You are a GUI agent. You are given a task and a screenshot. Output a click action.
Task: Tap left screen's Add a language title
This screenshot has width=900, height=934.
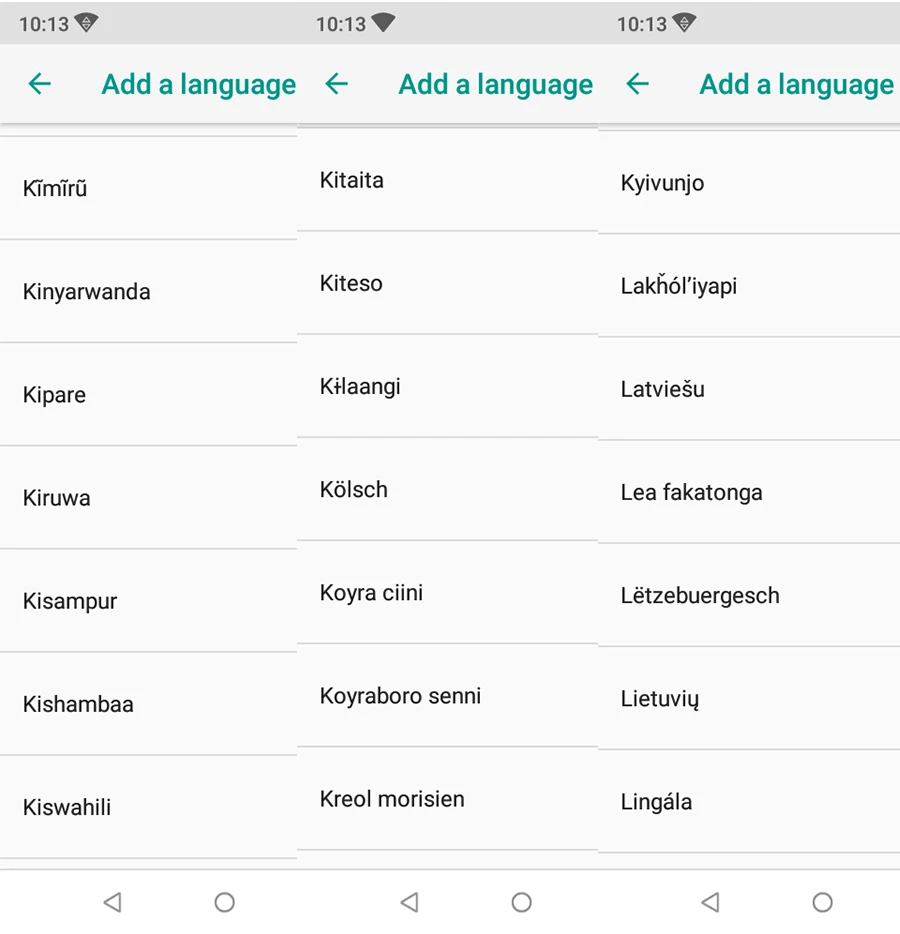pos(198,85)
